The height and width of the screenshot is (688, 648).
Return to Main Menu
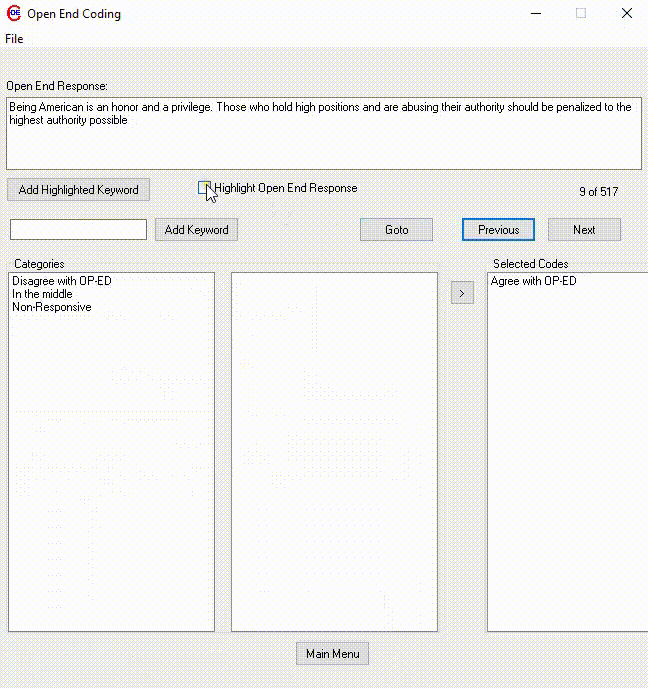point(333,654)
